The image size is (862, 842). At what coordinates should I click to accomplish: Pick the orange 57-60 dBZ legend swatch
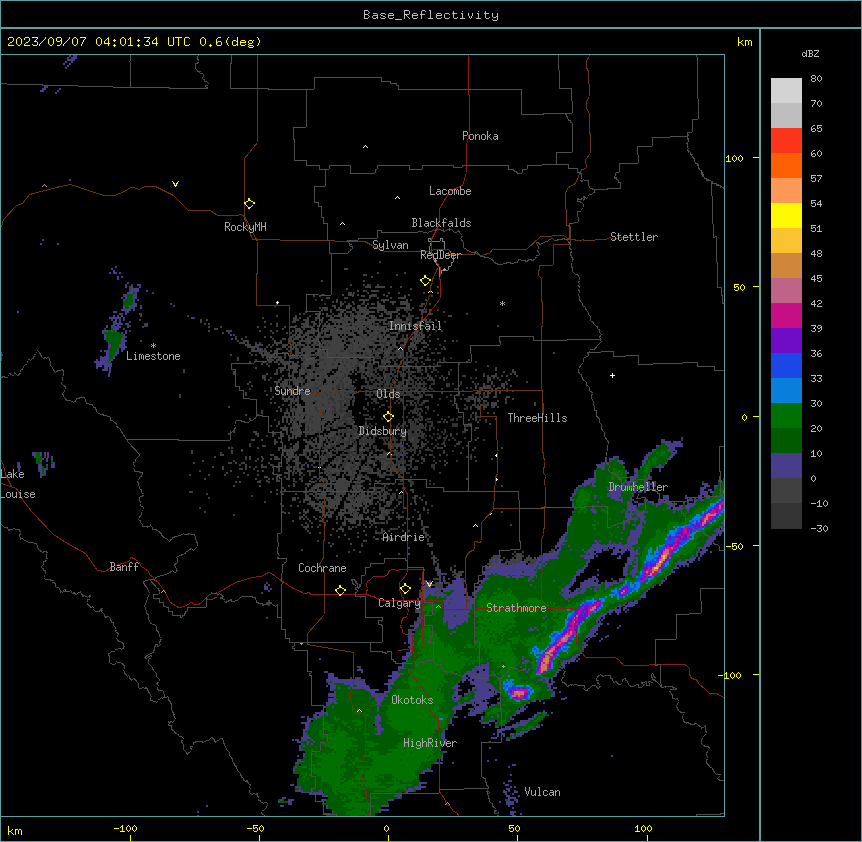786,165
